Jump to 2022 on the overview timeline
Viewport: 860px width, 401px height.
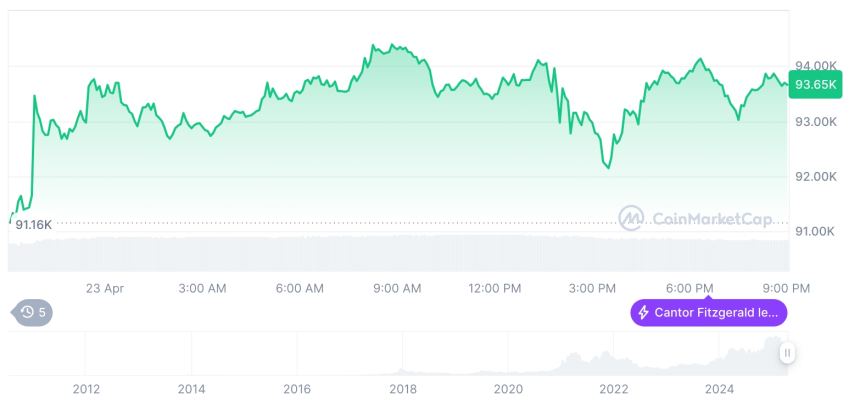pos(614,389)
